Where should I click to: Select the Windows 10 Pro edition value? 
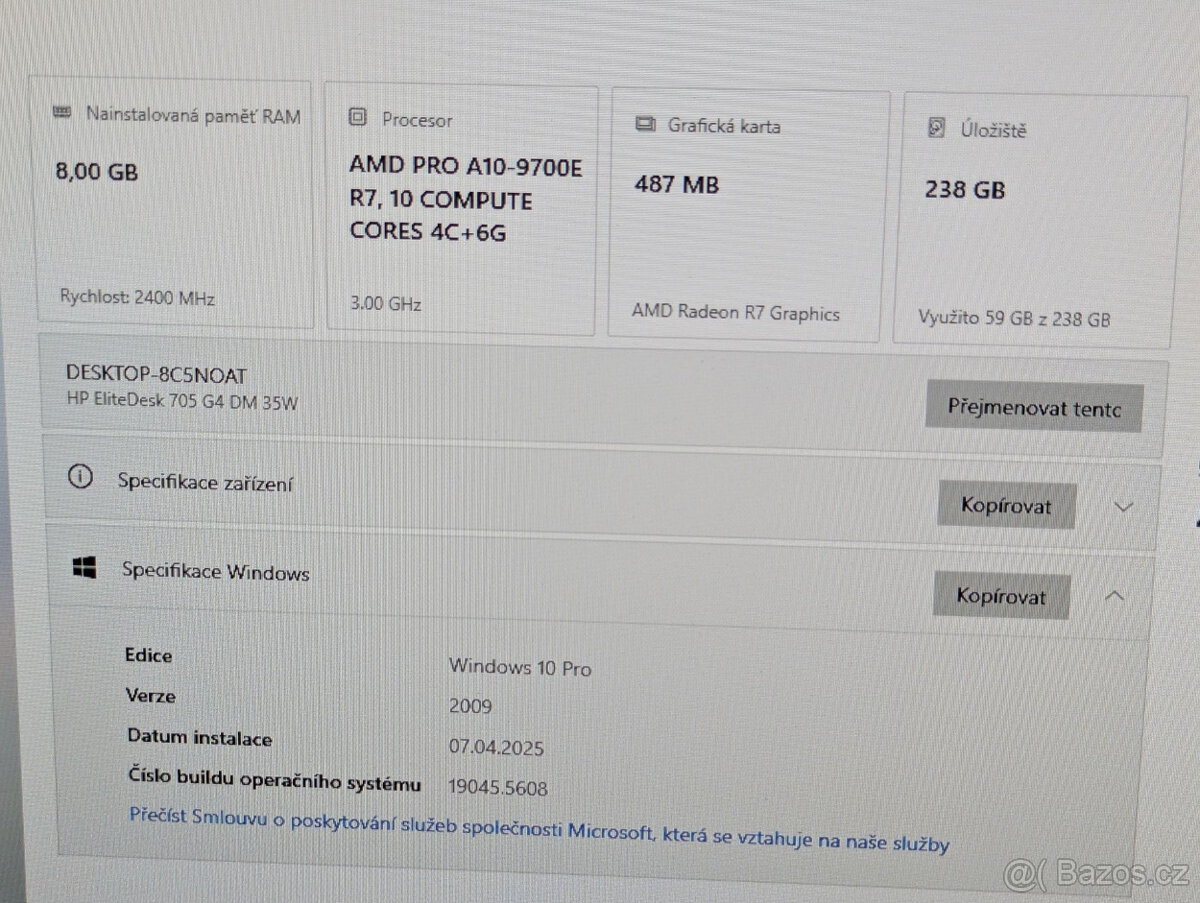520,667
